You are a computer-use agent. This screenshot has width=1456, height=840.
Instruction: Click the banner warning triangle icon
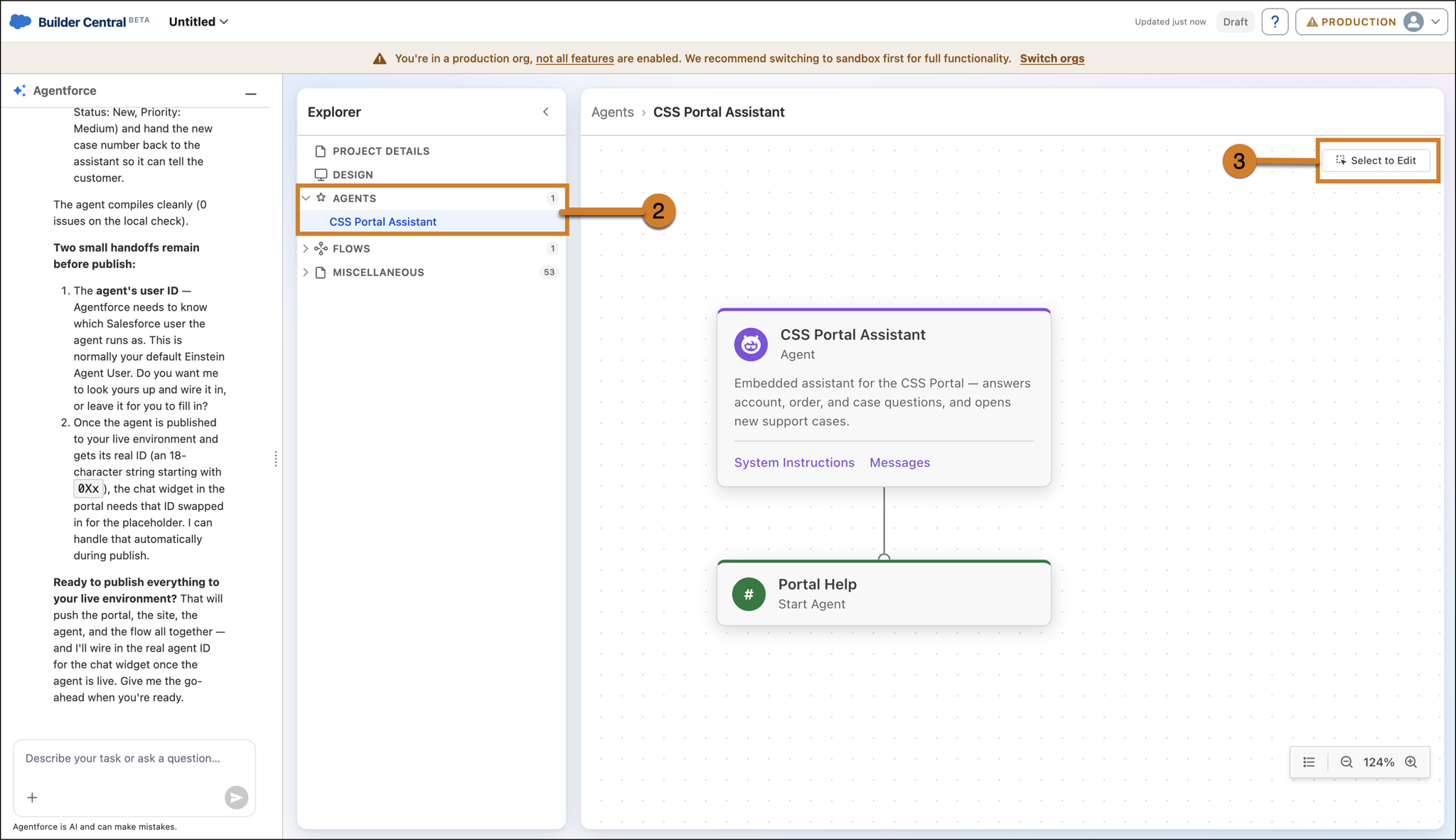coord(380,58)
